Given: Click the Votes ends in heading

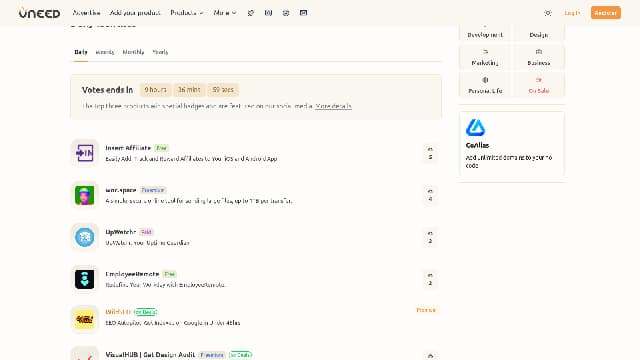Looking at the screenshot, I should click(107, 90).
